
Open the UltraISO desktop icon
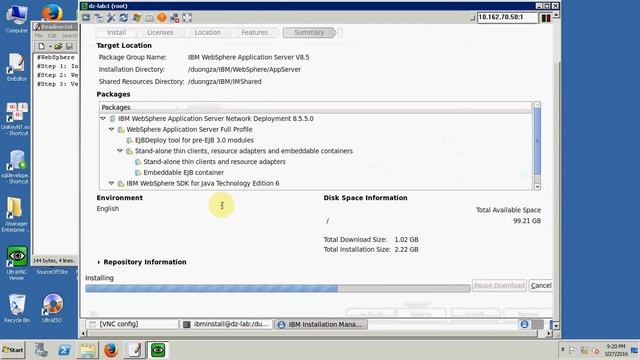click(52, 308)
